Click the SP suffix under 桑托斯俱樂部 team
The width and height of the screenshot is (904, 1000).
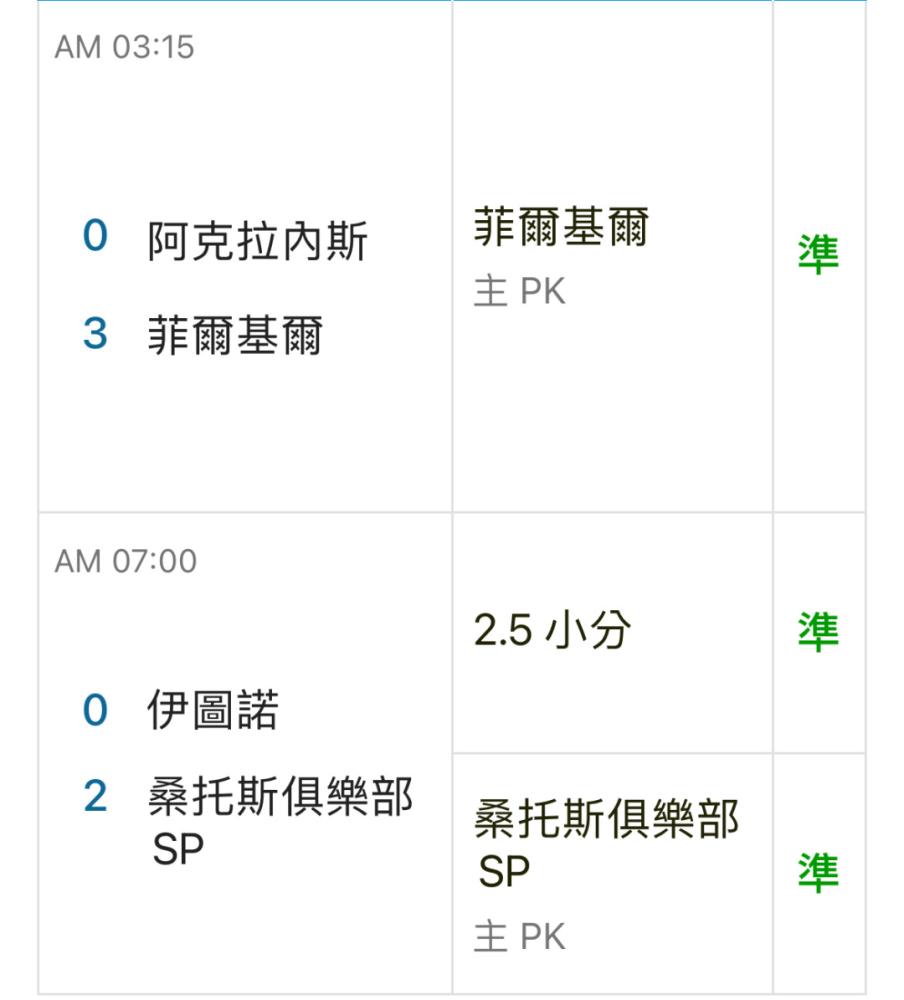pos(178,849)
